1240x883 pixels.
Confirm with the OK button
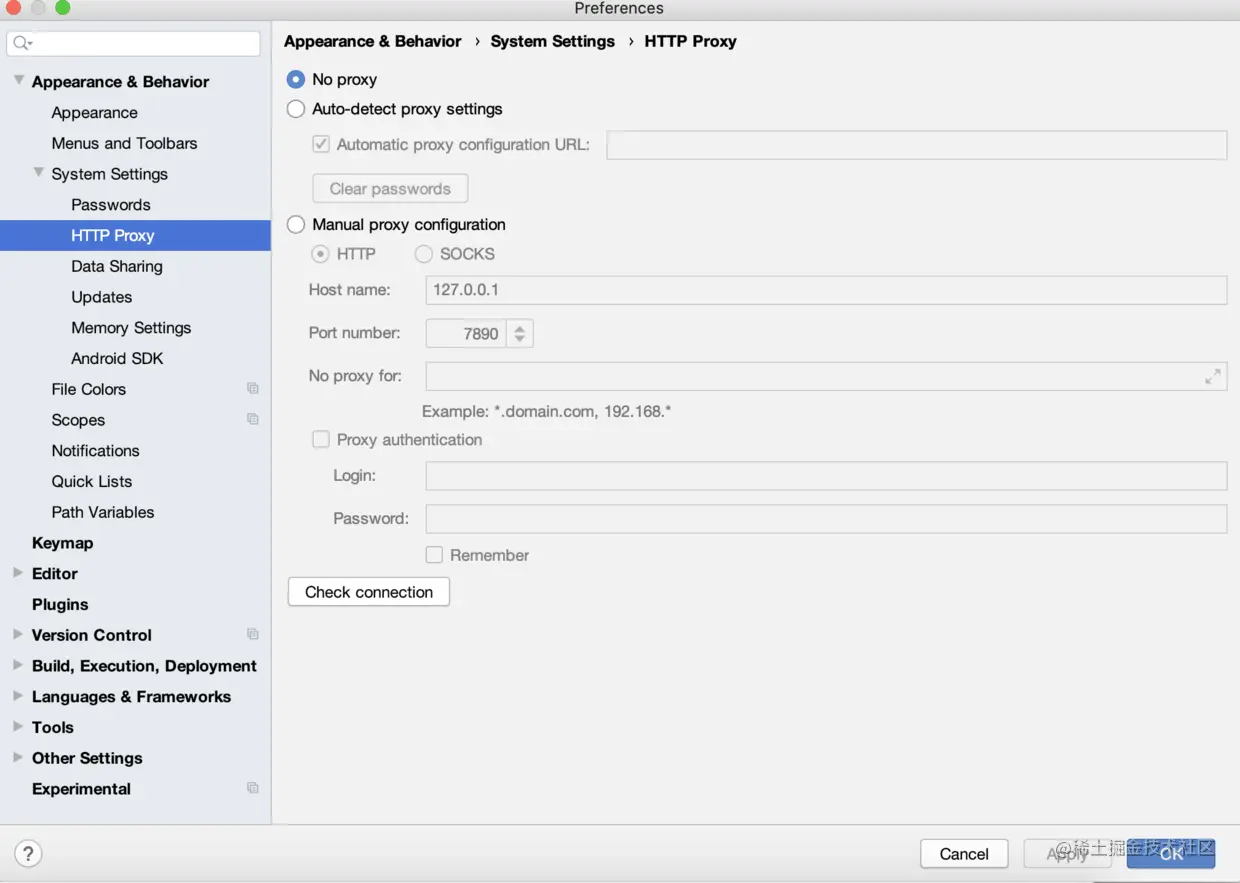pos(1171,854)
